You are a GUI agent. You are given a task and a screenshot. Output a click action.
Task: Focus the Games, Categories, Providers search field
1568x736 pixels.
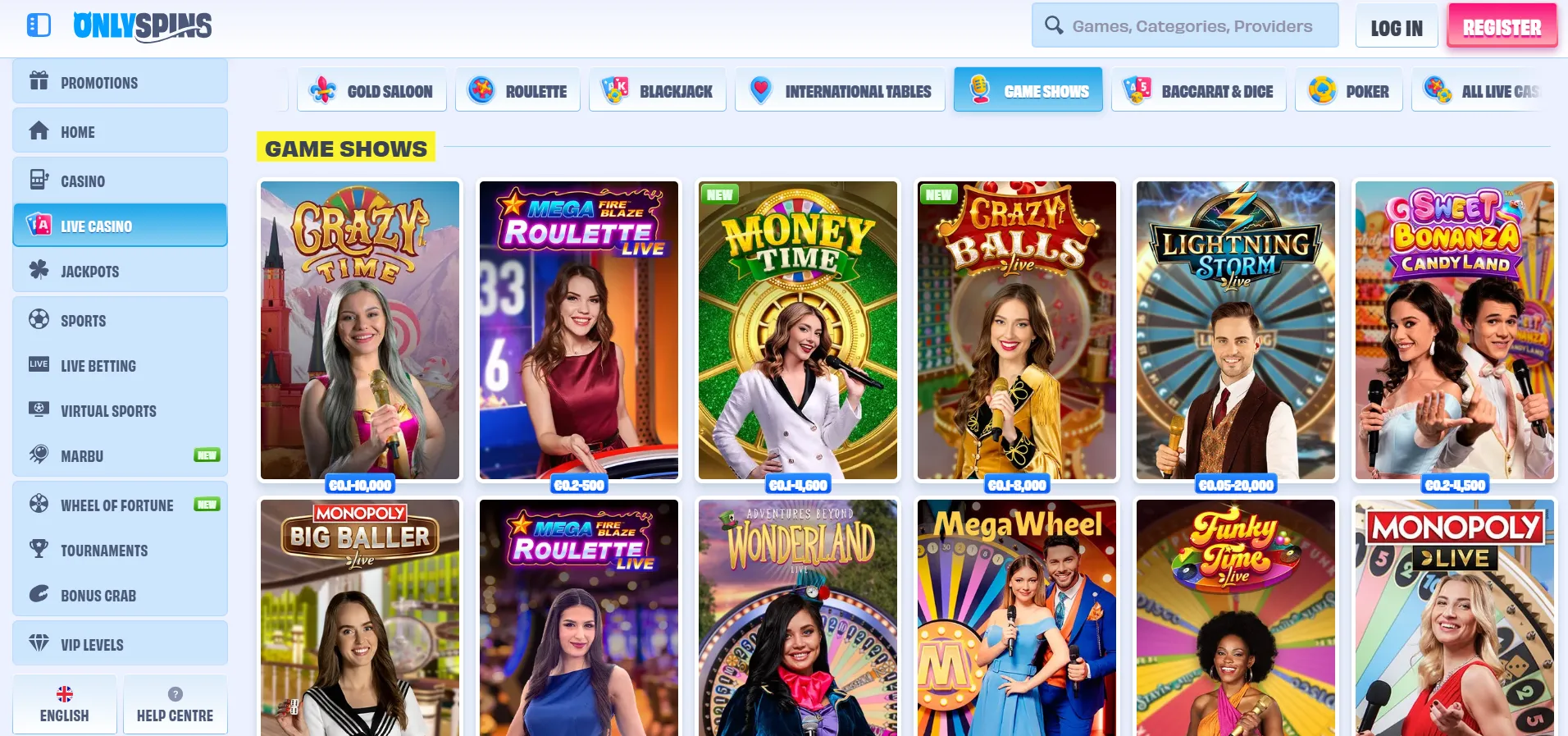[x=1192, y=26]
